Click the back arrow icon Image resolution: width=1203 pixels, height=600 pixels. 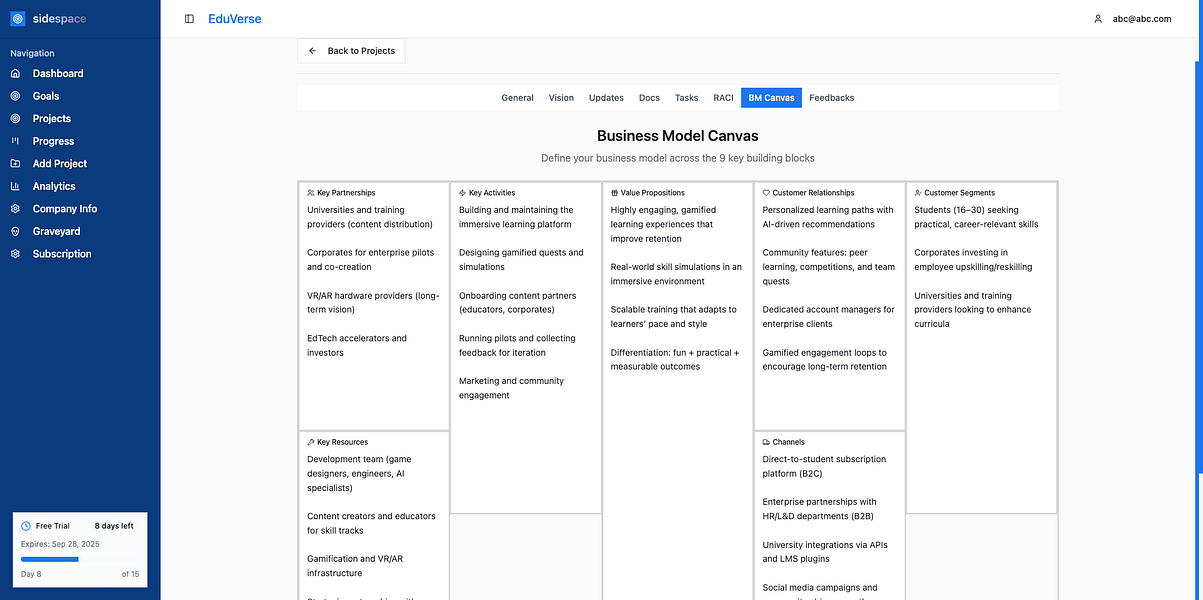coord(313,51)
